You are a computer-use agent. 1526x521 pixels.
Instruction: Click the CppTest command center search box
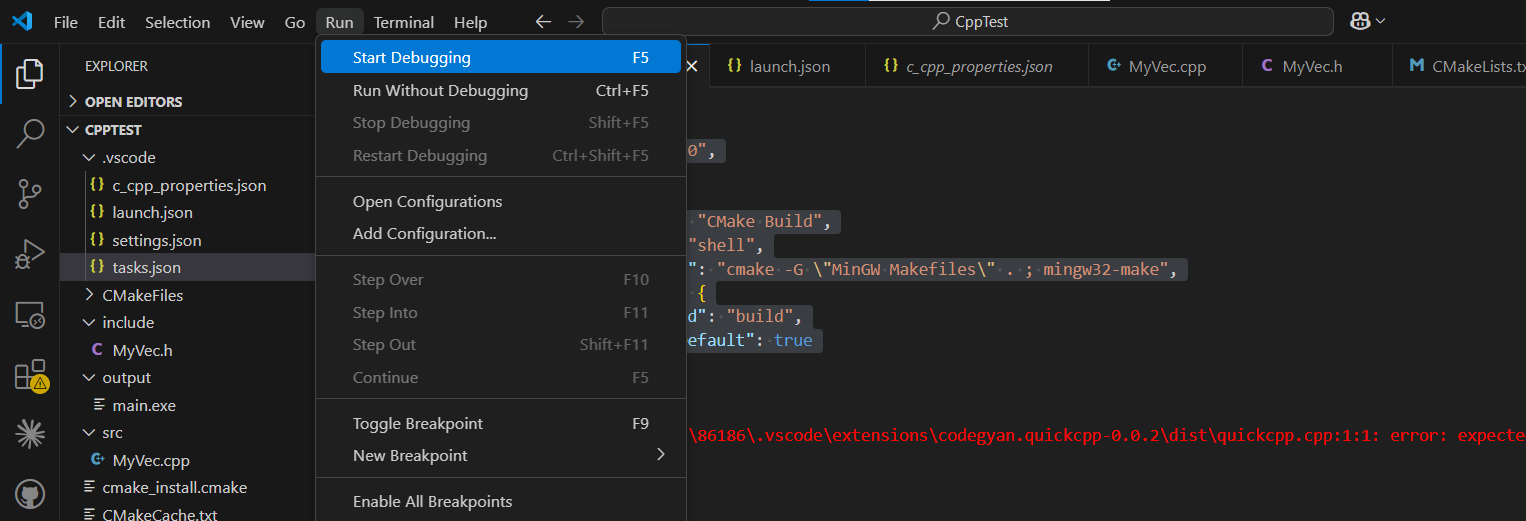click(x=968, y=21)
